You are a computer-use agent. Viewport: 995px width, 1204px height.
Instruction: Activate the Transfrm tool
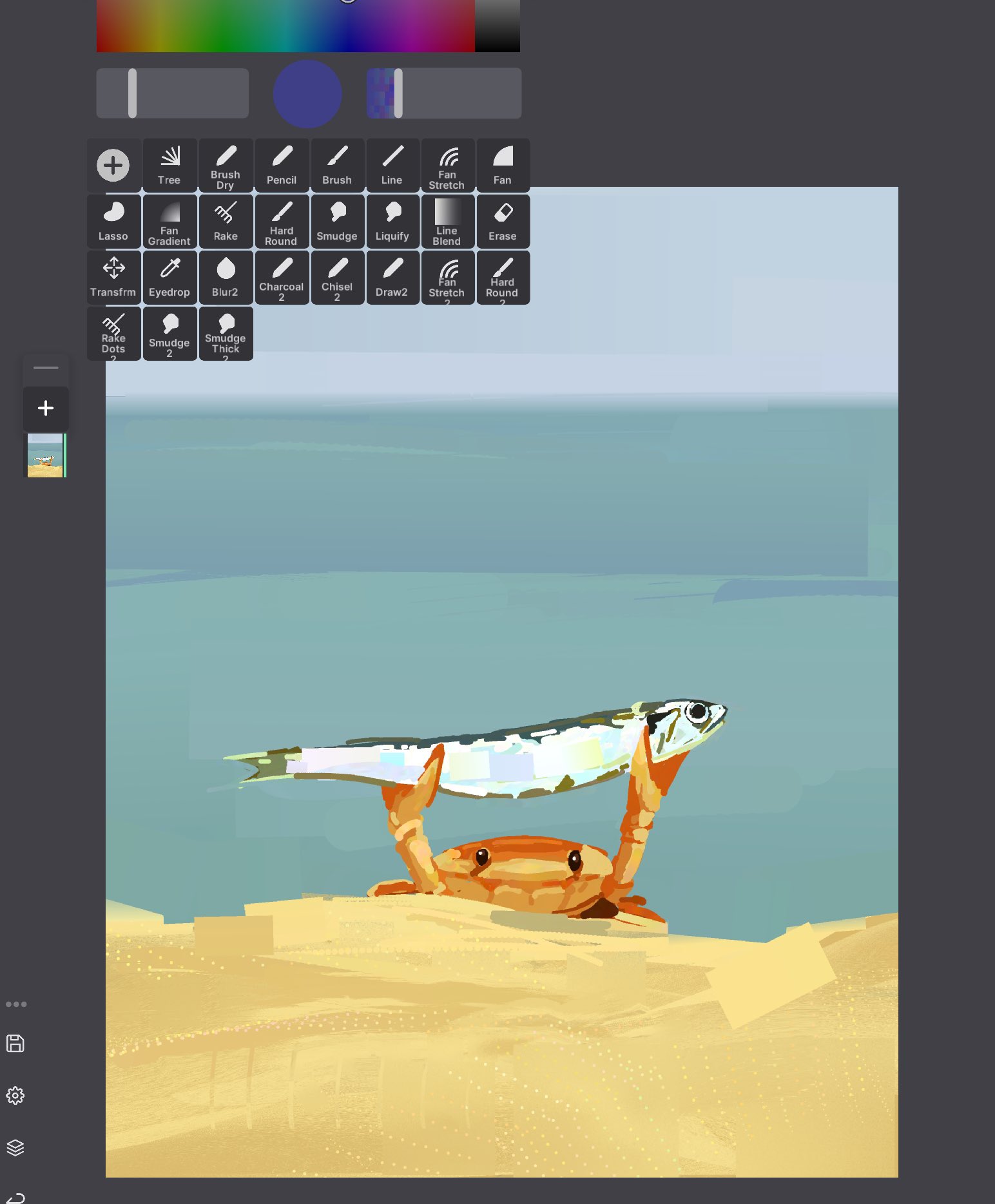113,277
